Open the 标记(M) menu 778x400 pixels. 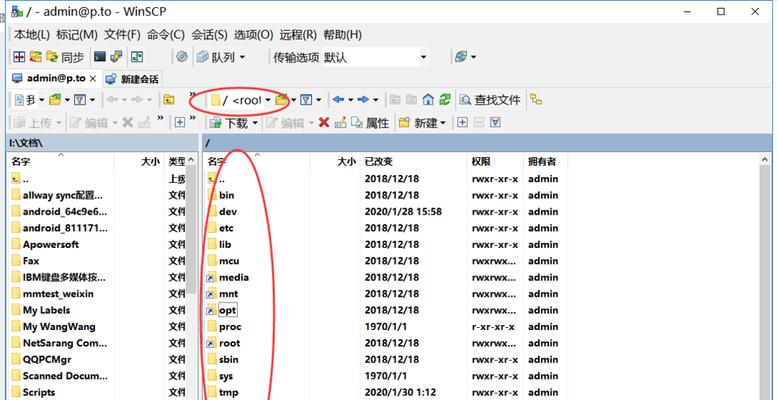pyautogui.click(x=77, y=35)
